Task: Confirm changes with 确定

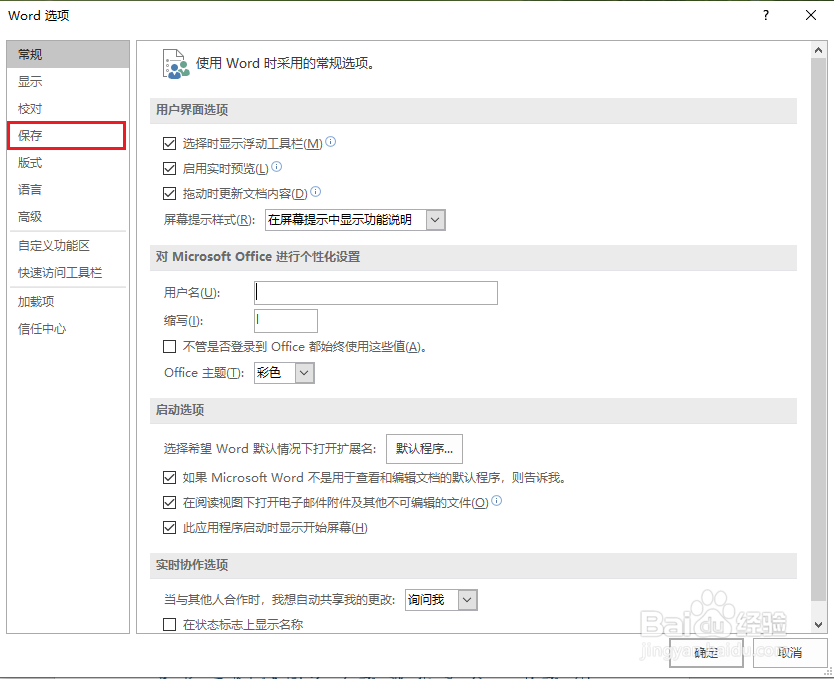Action: coord(705,652)
